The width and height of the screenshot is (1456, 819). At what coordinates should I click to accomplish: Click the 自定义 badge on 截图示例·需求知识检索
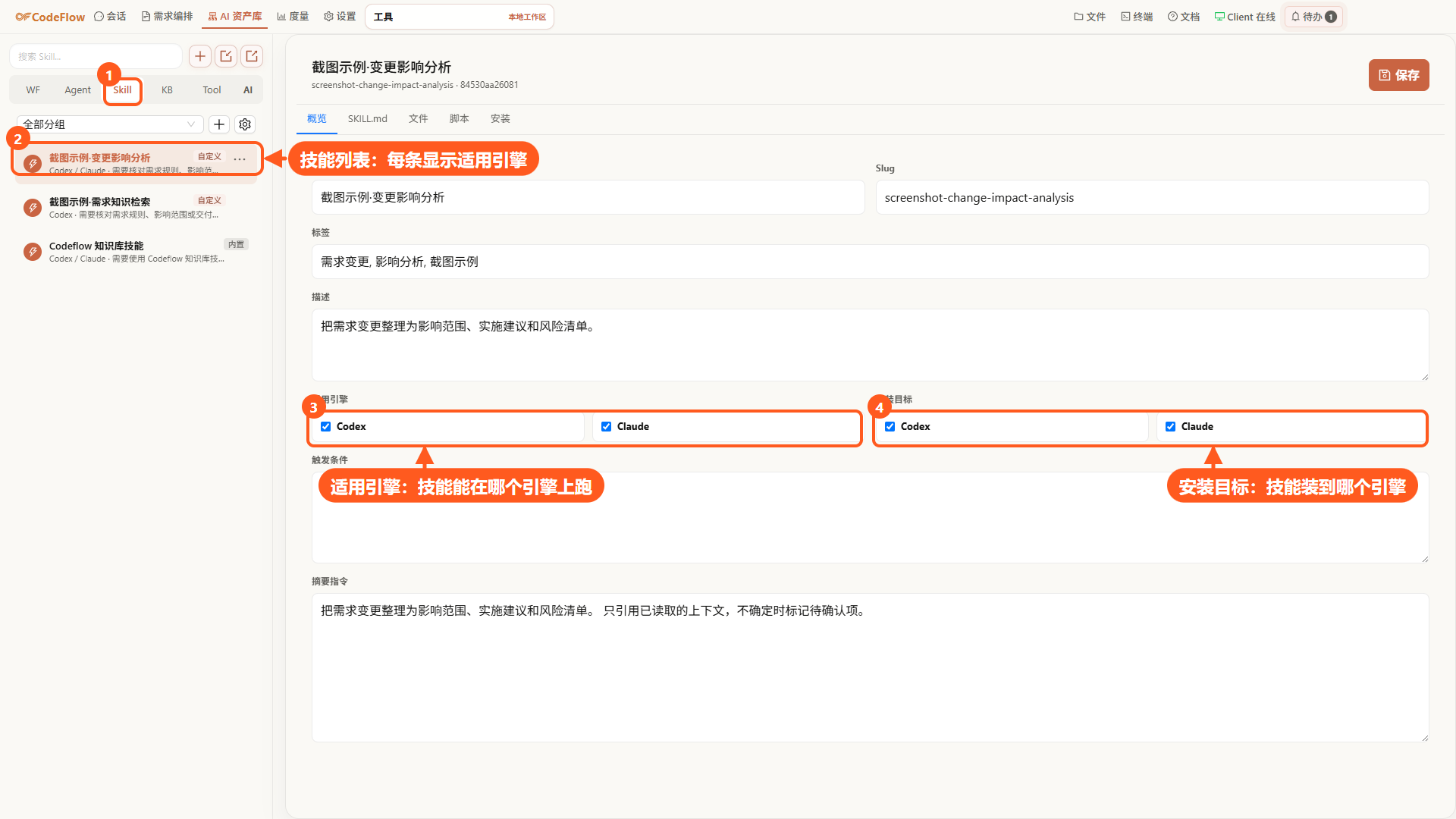[x=209, y=200]
